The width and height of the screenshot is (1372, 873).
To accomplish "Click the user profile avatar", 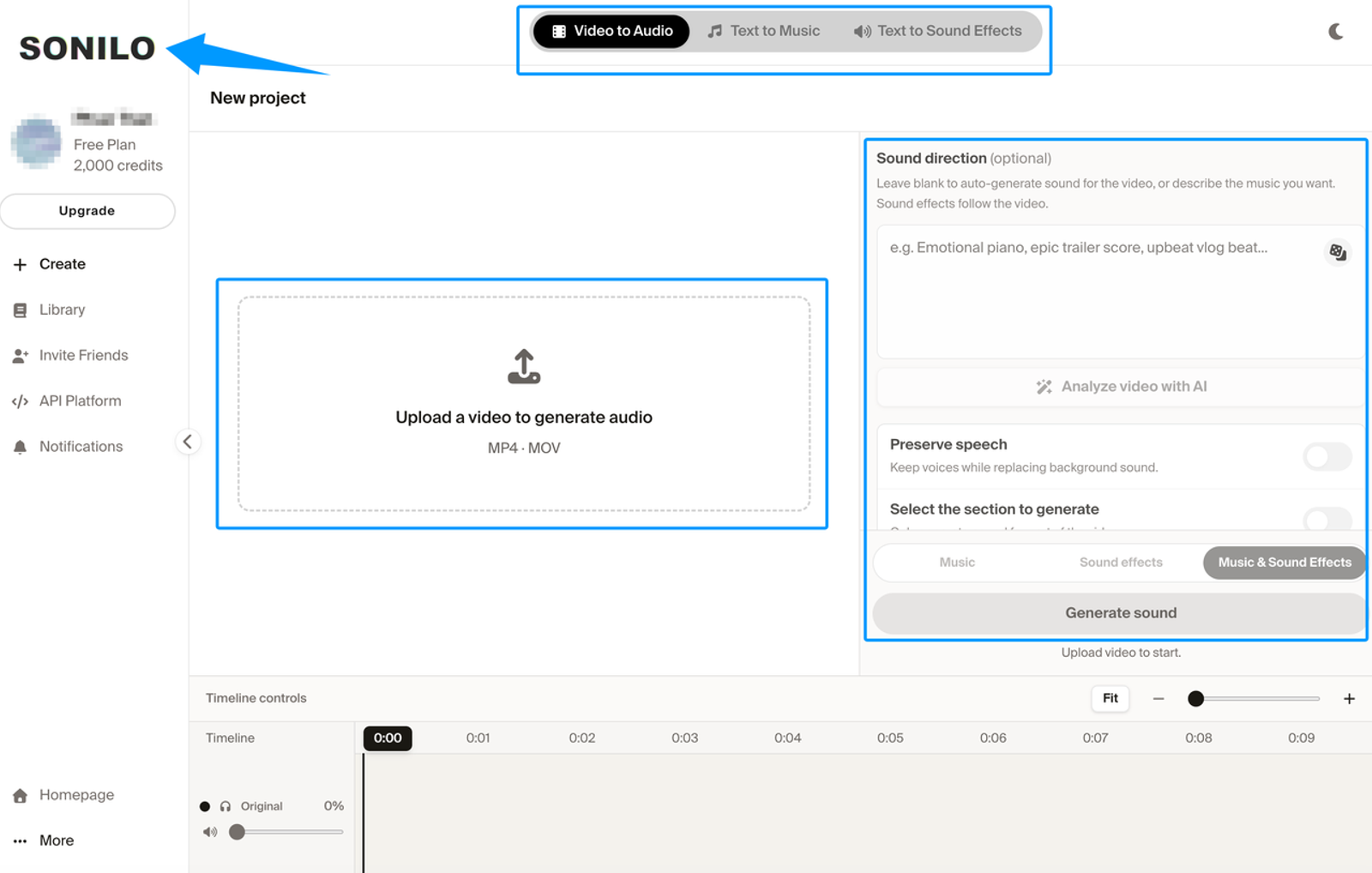I will tap(37, 141).
